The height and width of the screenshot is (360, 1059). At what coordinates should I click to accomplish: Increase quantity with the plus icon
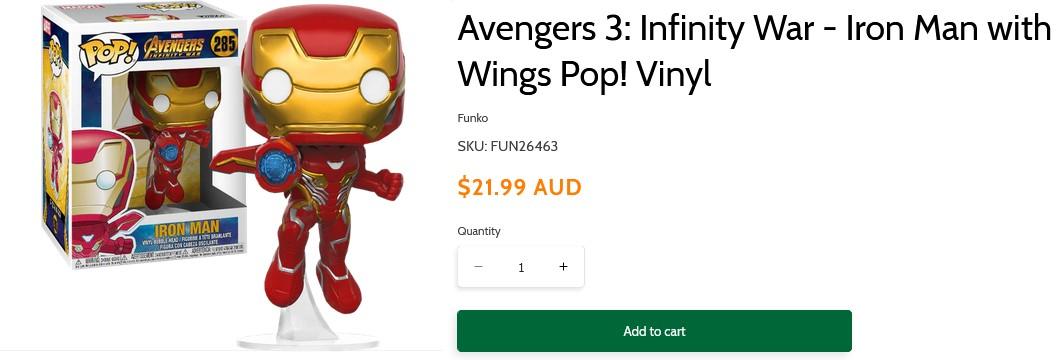563,267
